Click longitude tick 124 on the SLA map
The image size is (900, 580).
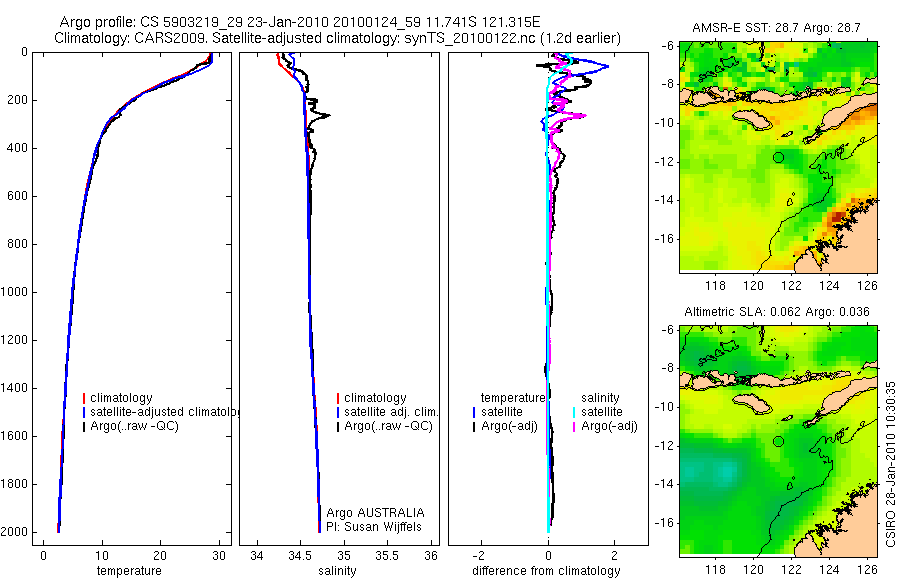coord(829,570)
